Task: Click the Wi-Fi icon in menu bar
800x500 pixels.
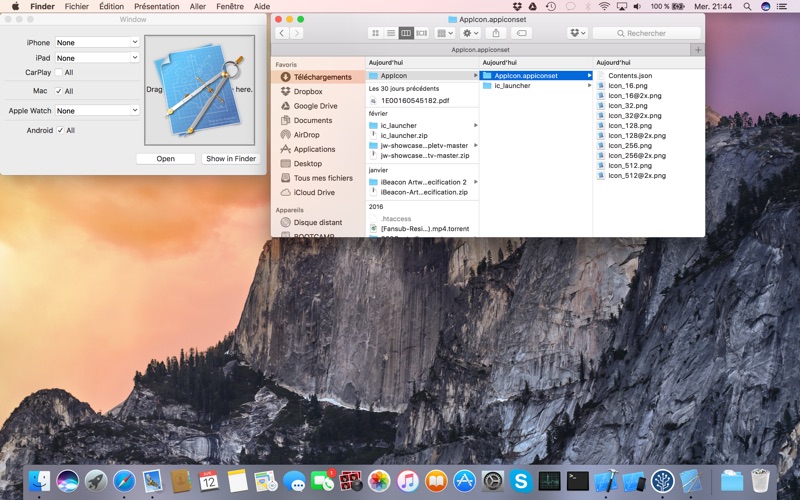Action: click(604, 6)
